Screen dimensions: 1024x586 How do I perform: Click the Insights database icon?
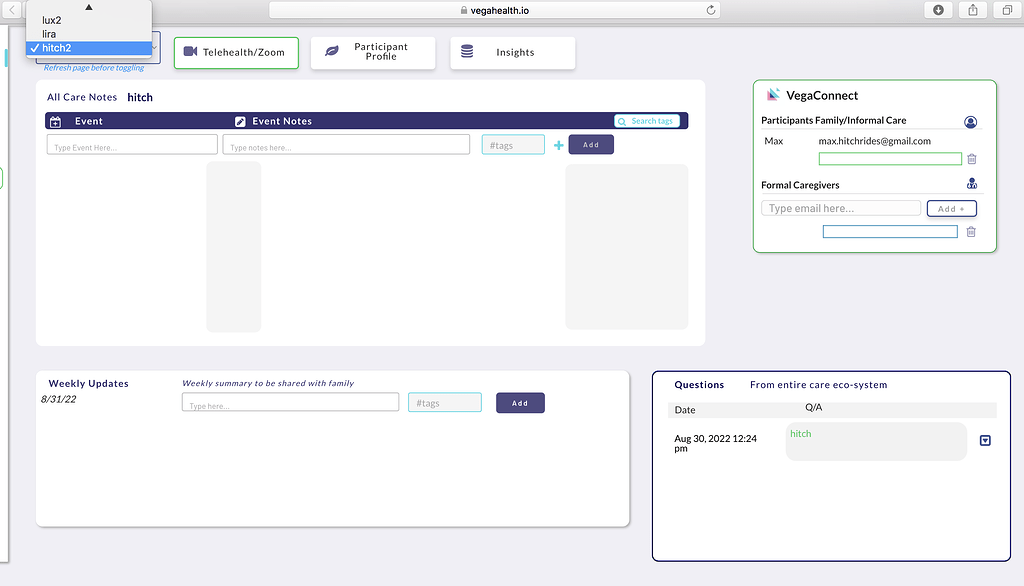click(465, 52)
